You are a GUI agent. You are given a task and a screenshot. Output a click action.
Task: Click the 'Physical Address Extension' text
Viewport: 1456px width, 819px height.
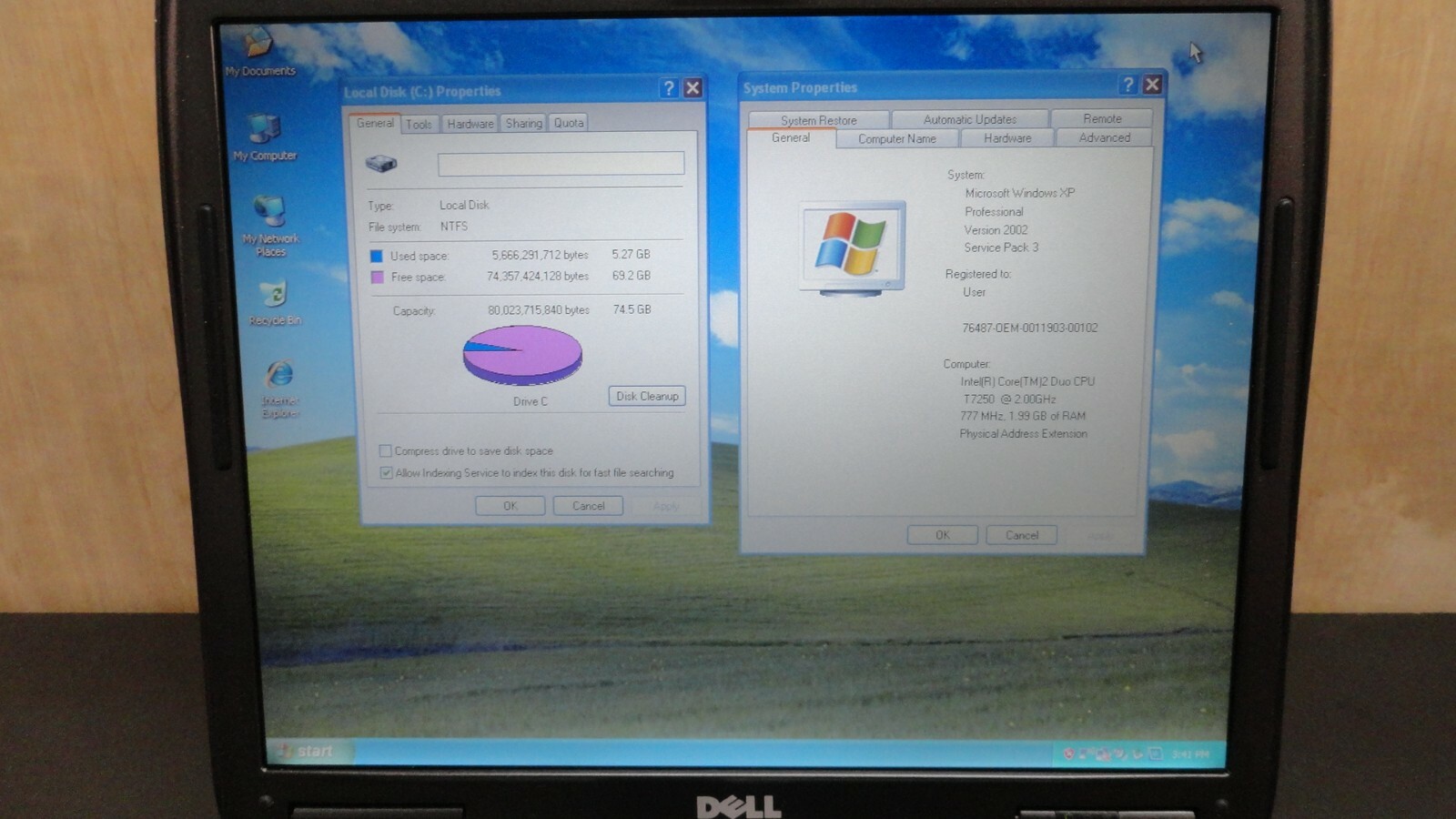point(1023,434)
